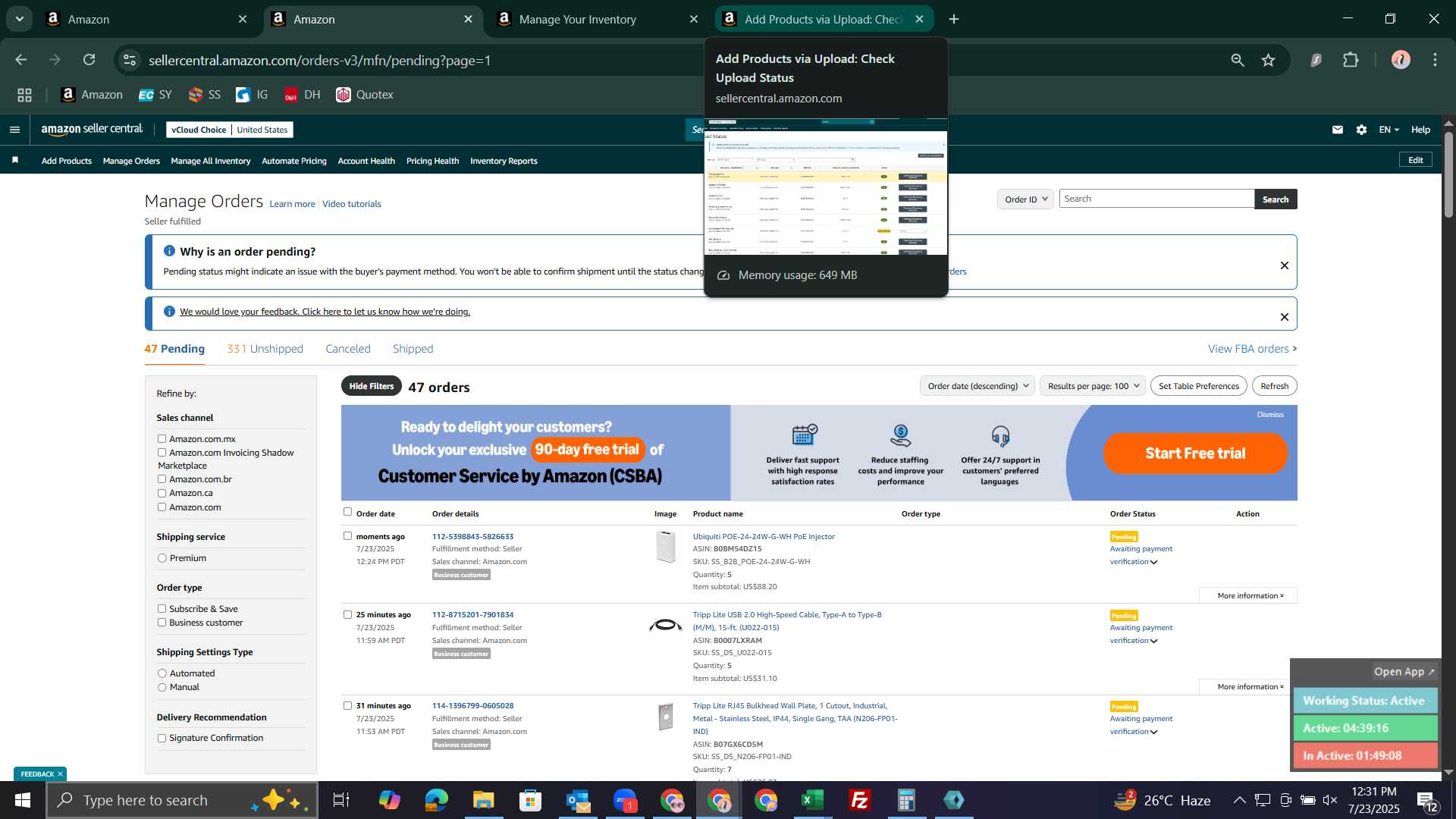Expand More information for the Ubiquiti order

(1250, 595)
